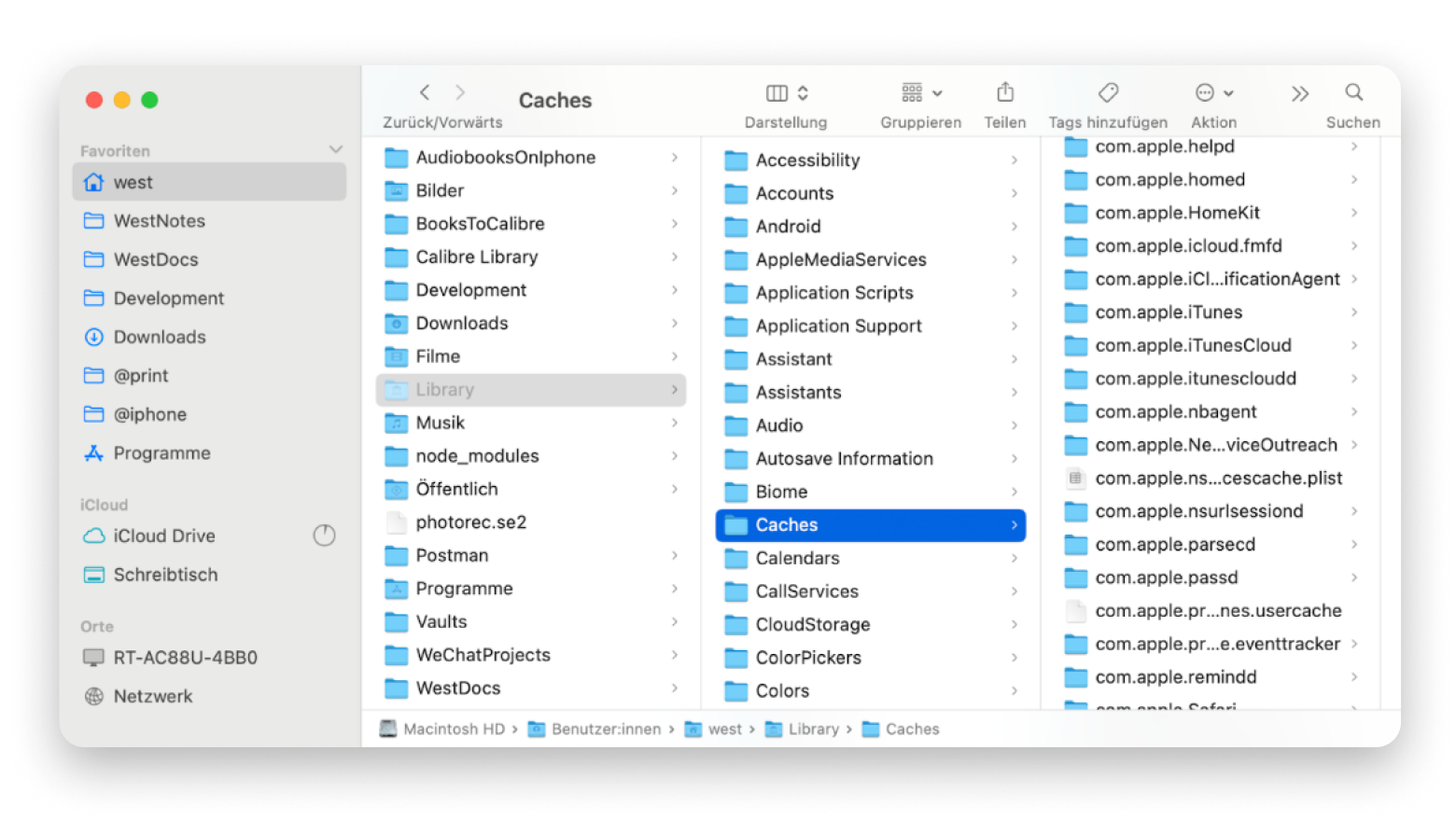Click the Tags hinzufügen tag icon
1456x834 pixels.
(x=1108, y=92)
